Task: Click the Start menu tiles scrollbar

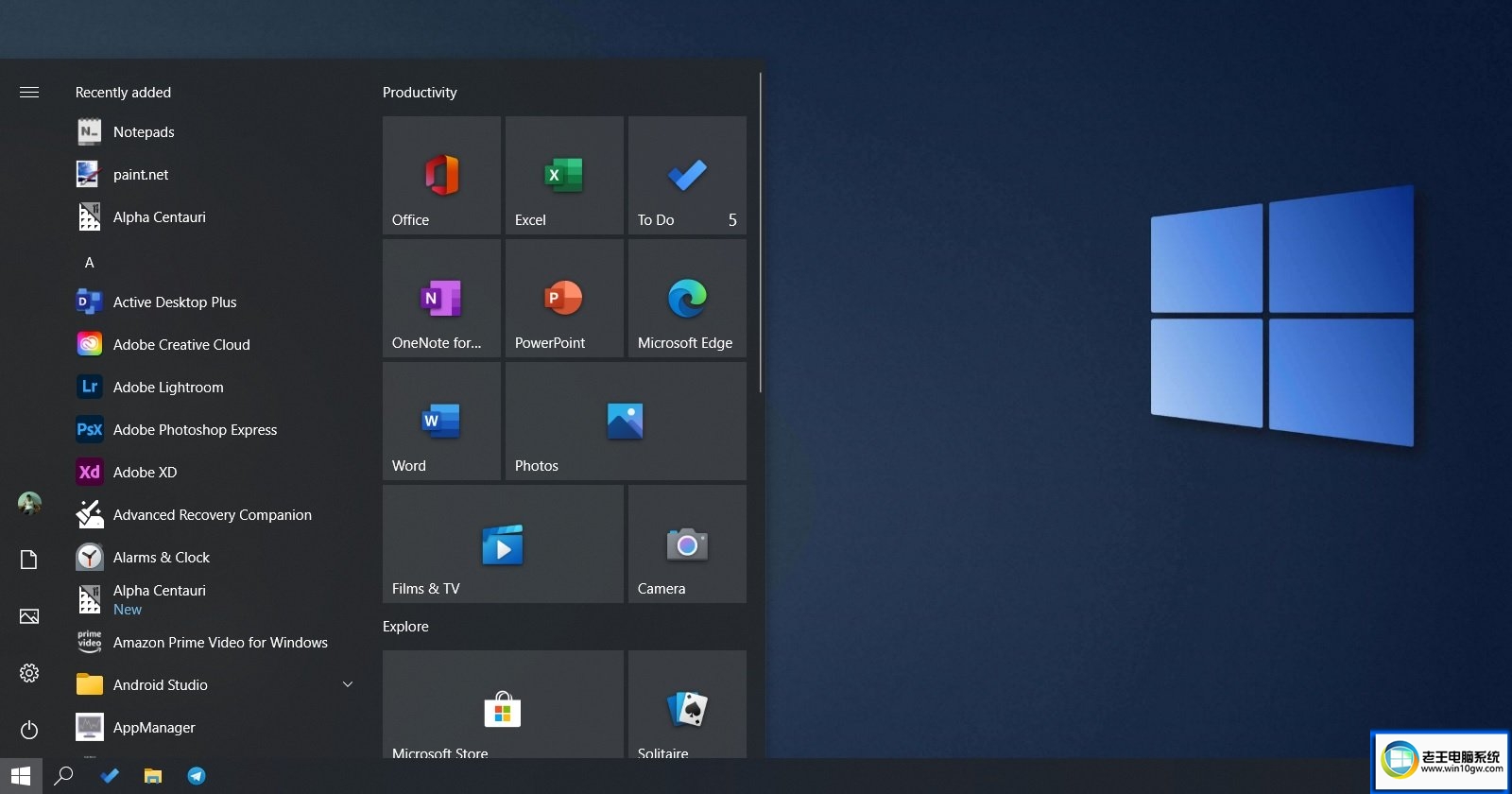Action: click(761, 233)
